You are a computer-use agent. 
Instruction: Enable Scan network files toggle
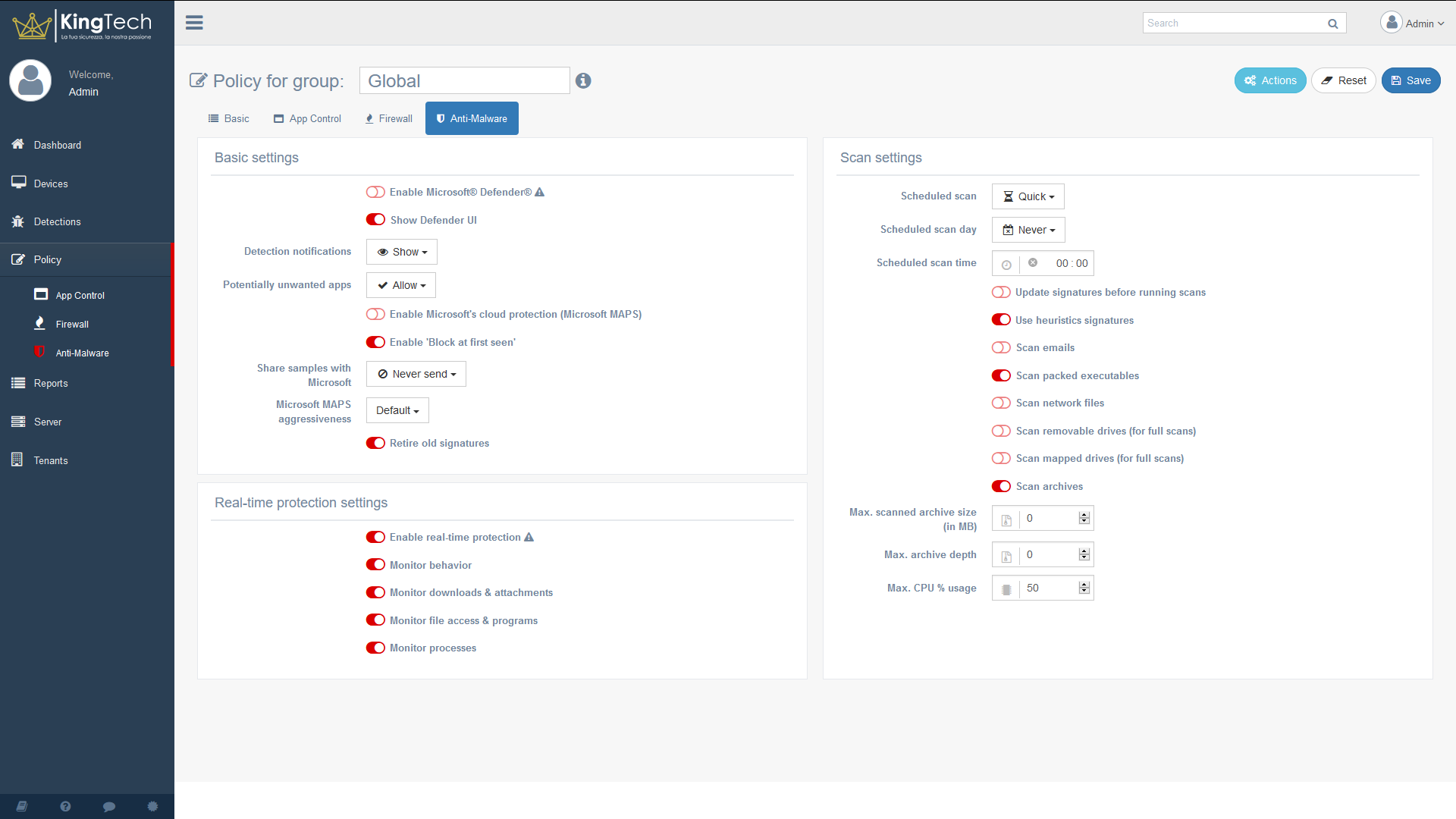click(1001, 403)
